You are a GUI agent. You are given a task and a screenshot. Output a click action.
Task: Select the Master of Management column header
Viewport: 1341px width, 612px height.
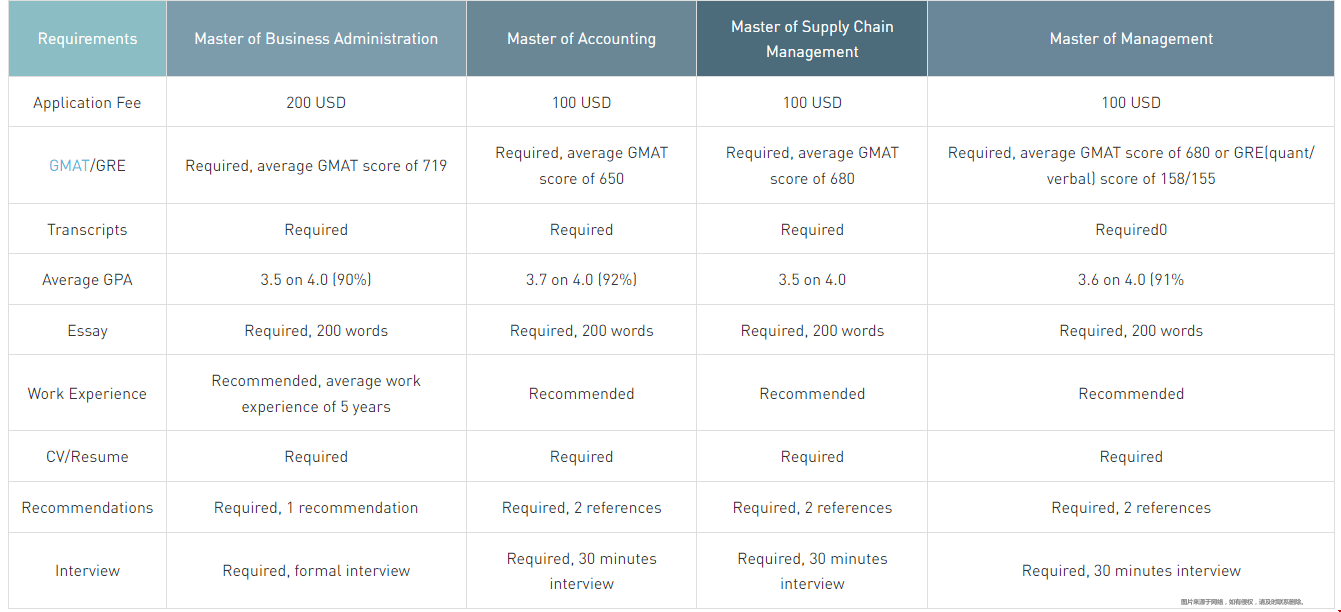[1131, 39]
